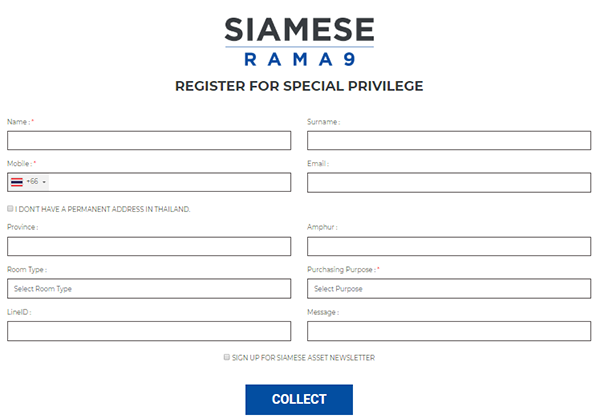Check the no permanent address in Thailand box

(10, 209)
